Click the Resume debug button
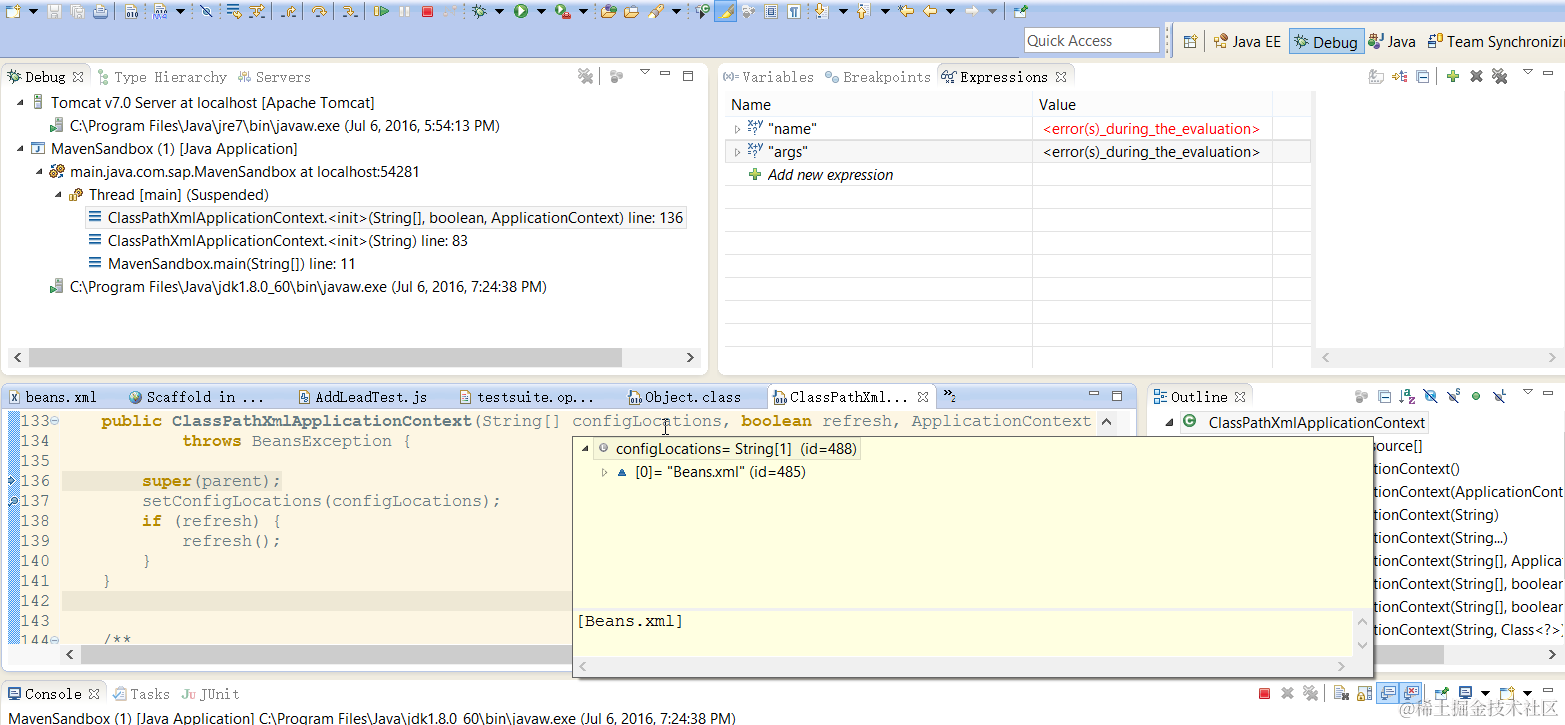This screenshot has width=1565, height=725. [x=381, y=11]
